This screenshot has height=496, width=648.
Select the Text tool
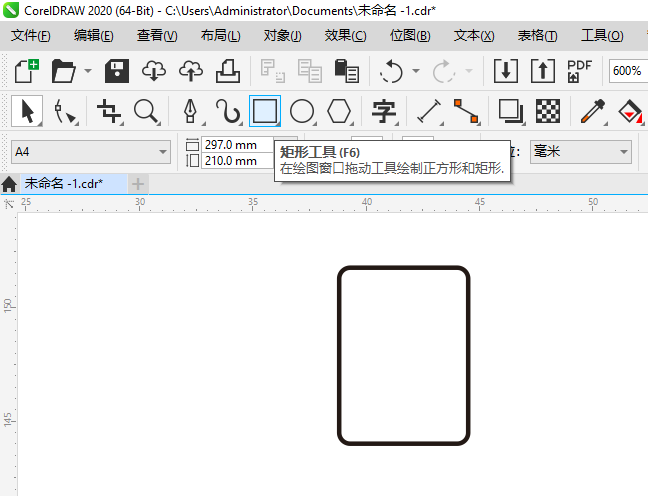tap(384, 111)
